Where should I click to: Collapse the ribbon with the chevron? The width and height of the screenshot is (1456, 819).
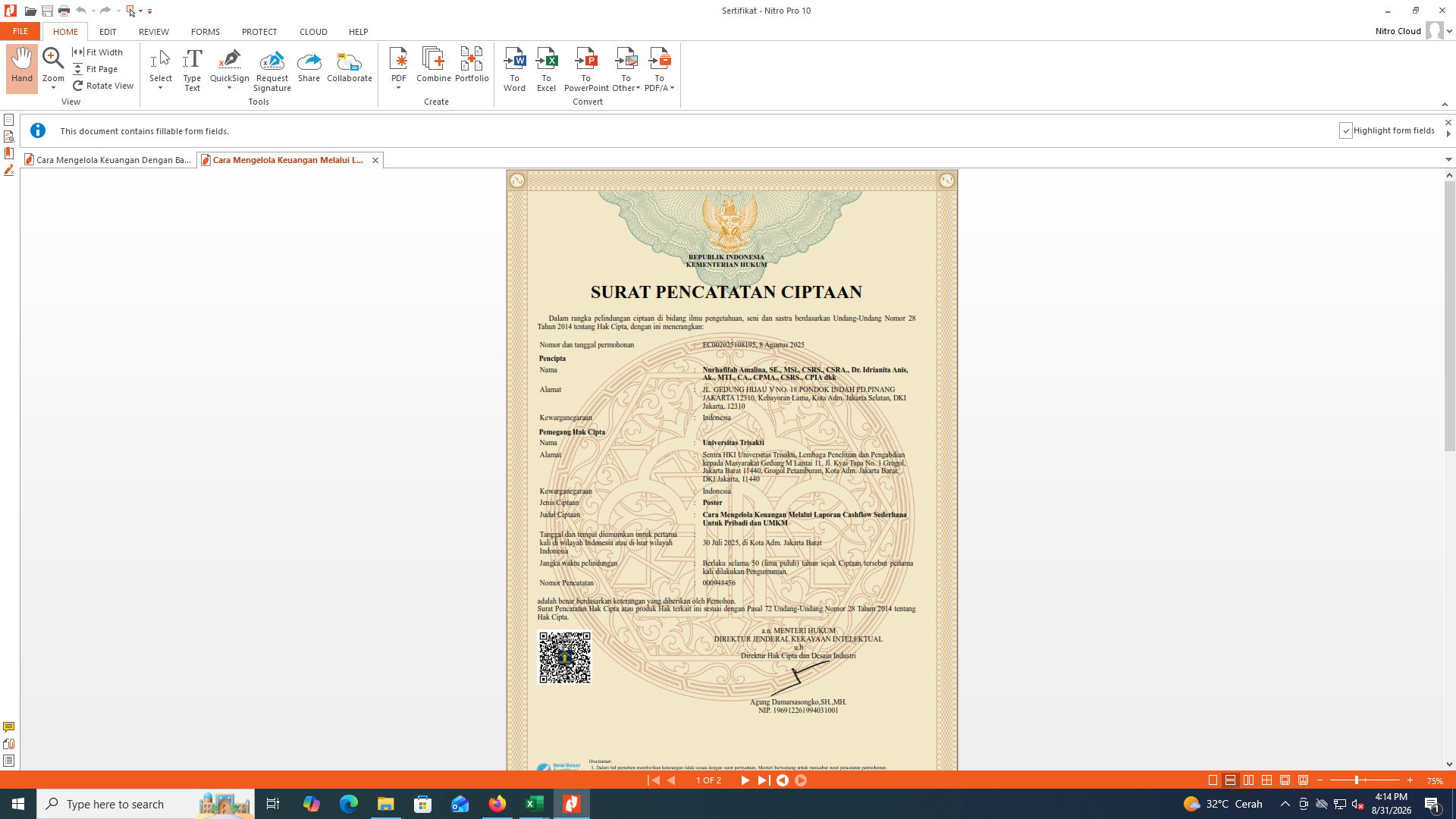[x=1445, y=105]
